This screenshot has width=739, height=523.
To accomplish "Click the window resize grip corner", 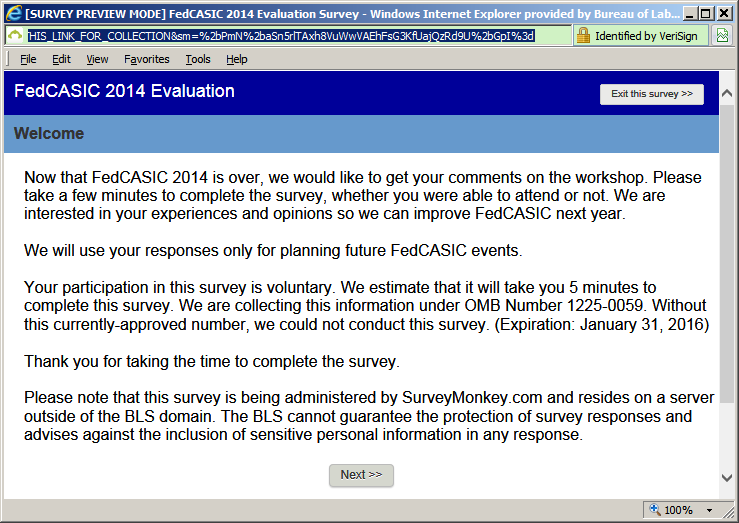I will 731,515.
